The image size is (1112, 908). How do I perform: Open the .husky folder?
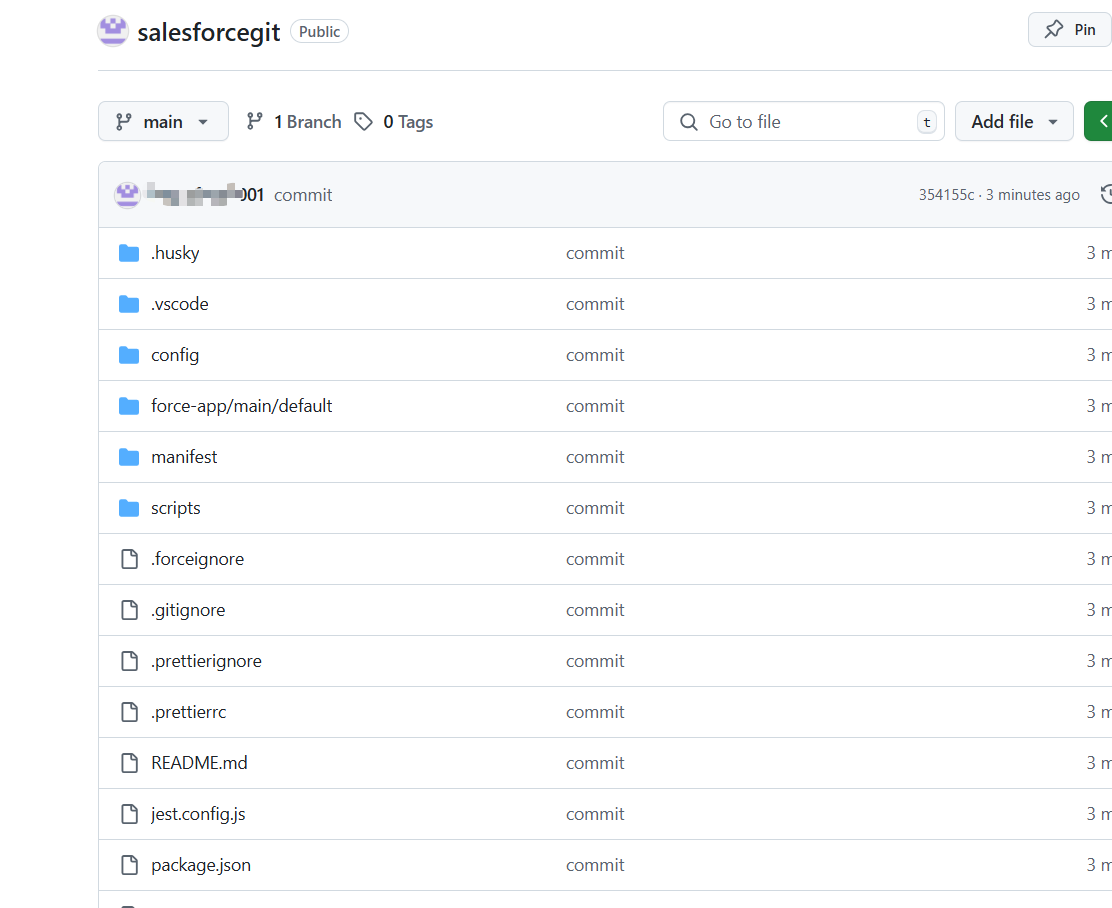point(175,253)
